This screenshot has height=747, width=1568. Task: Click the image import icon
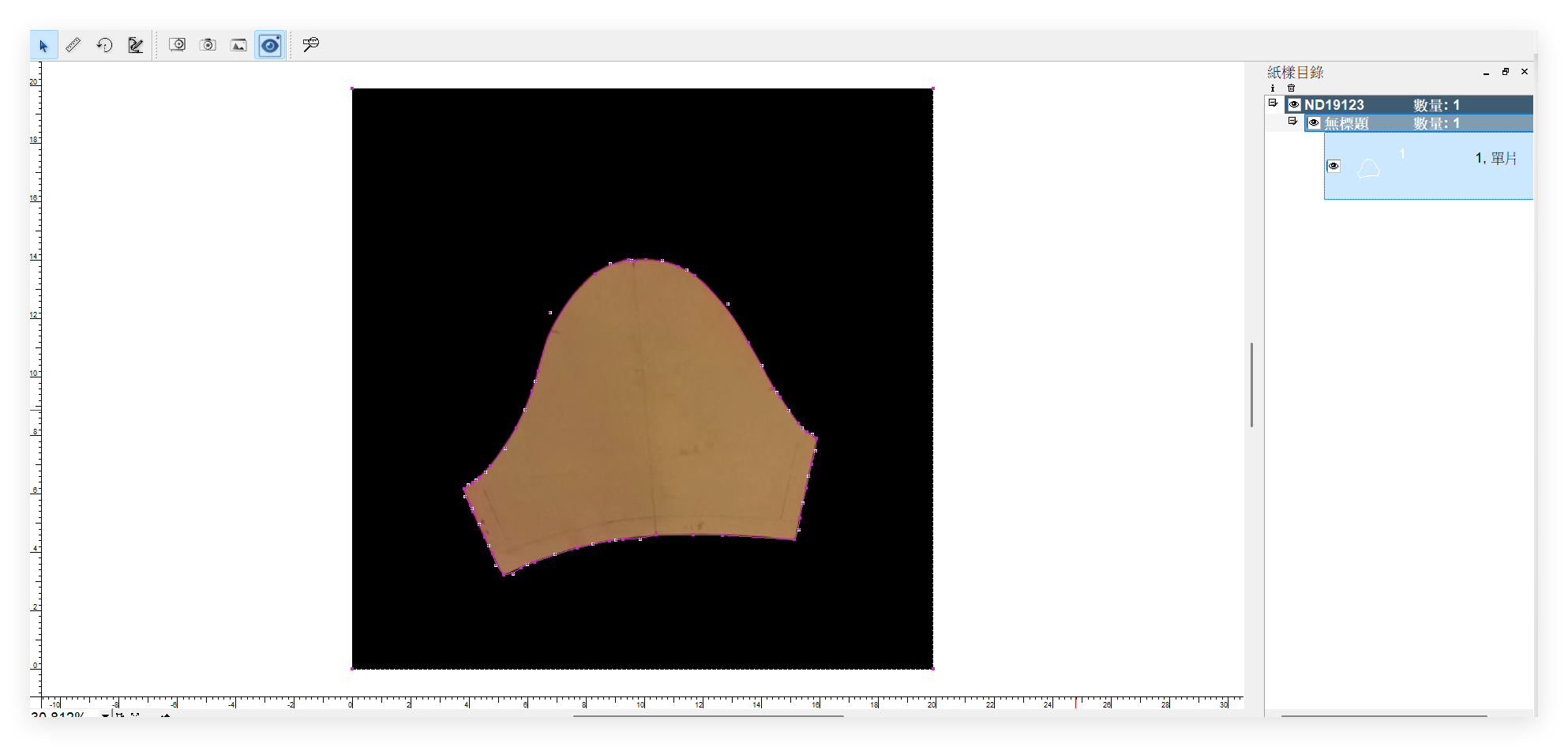click(238, 45)
